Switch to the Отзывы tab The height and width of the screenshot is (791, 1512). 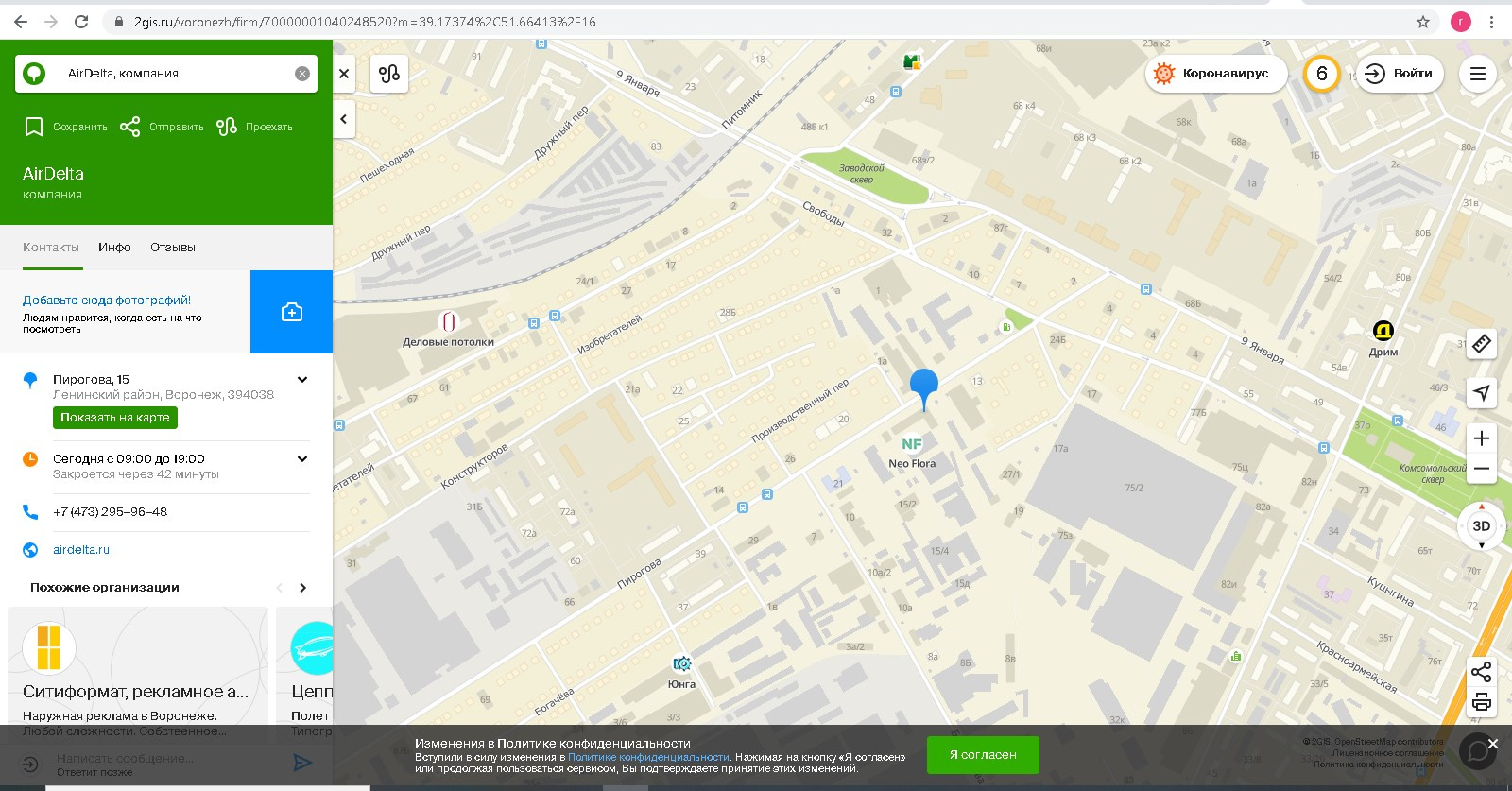point(173,248)
